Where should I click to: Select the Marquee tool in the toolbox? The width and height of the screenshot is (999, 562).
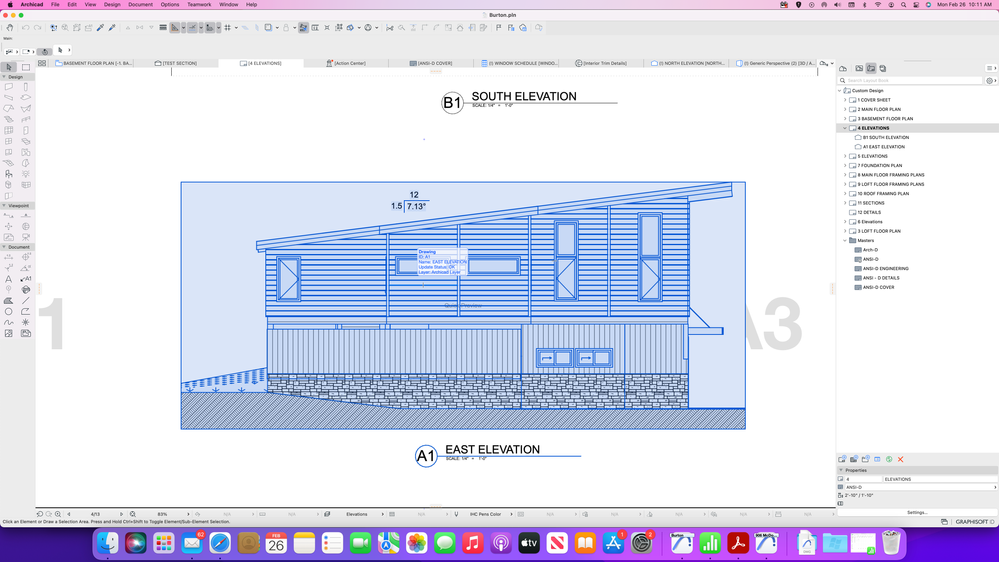[x=25, y=67]
